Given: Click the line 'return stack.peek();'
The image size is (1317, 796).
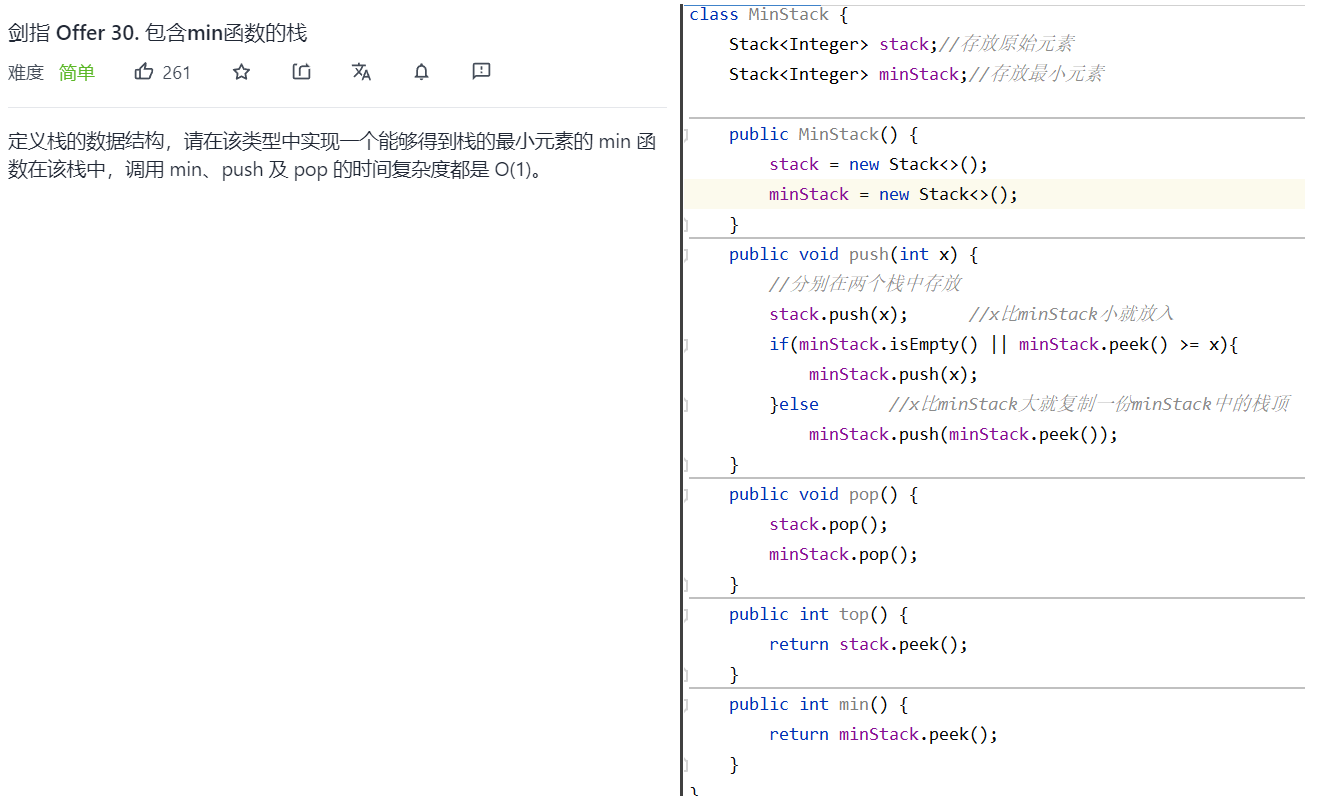Looking at the screenshot, I should pos(869,644).
